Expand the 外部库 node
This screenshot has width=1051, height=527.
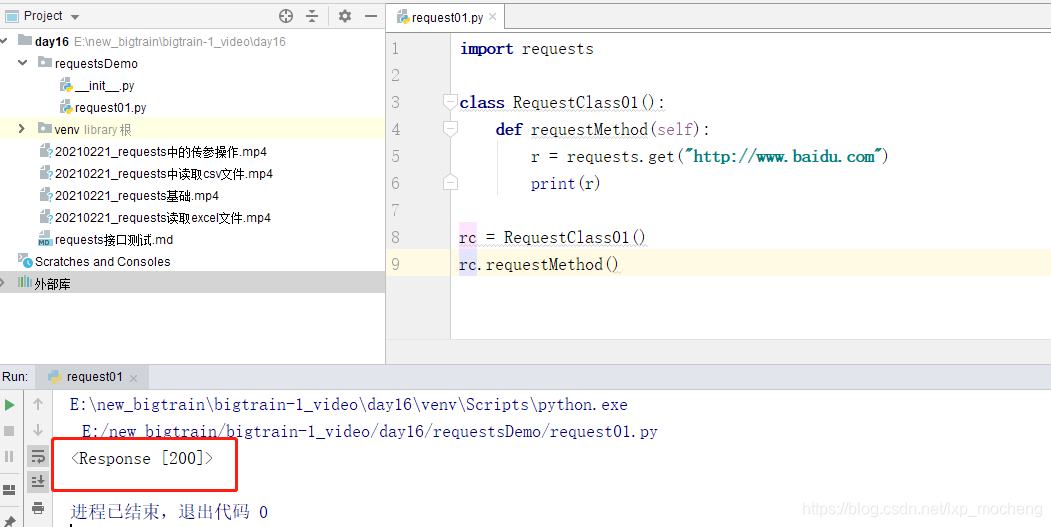[3, 283]
